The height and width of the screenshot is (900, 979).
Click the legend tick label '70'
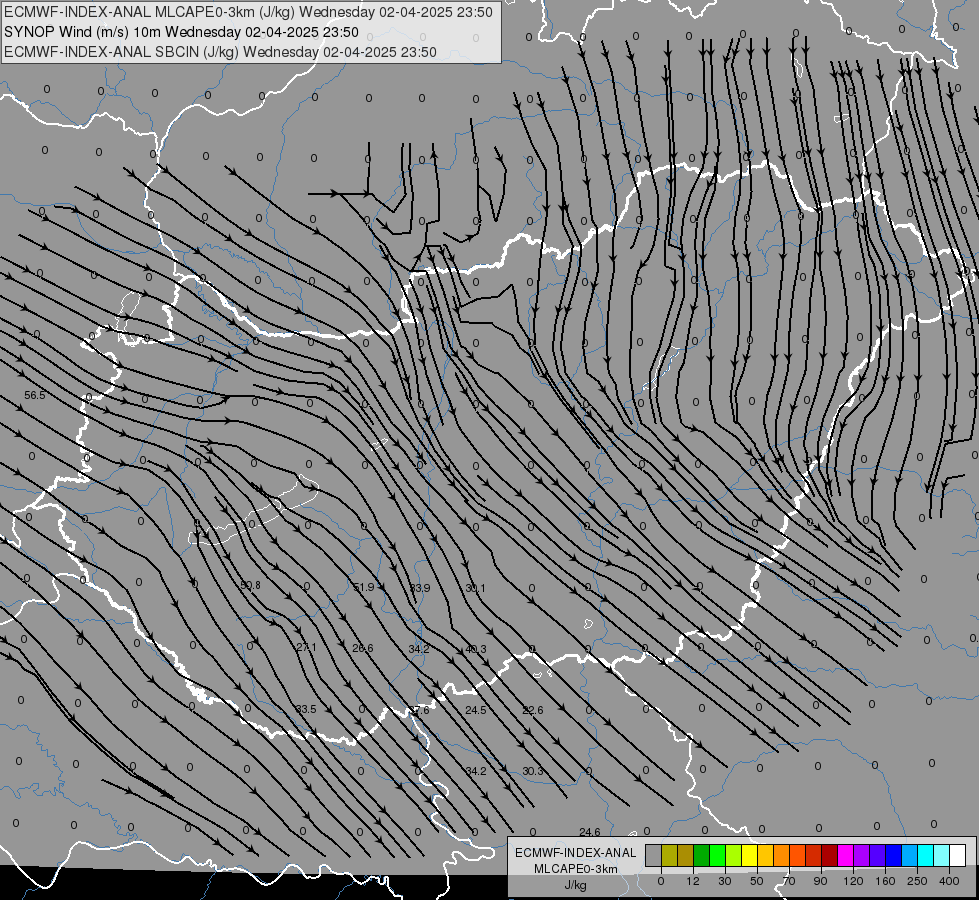click(789, 881)
